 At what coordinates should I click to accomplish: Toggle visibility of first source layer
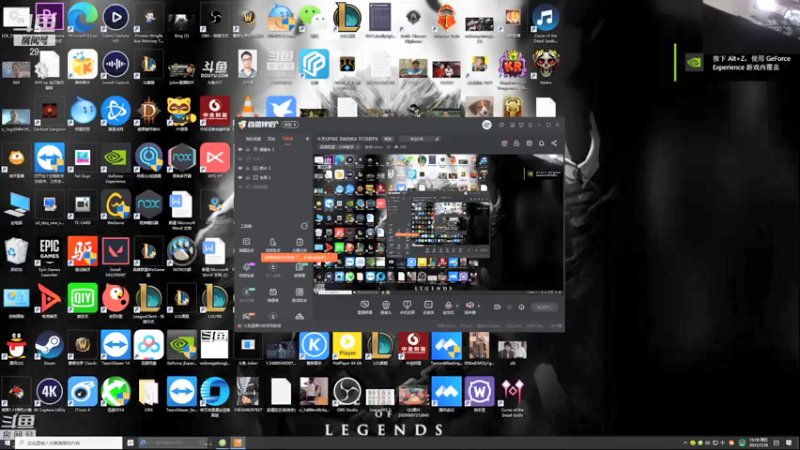pos(240,149)
